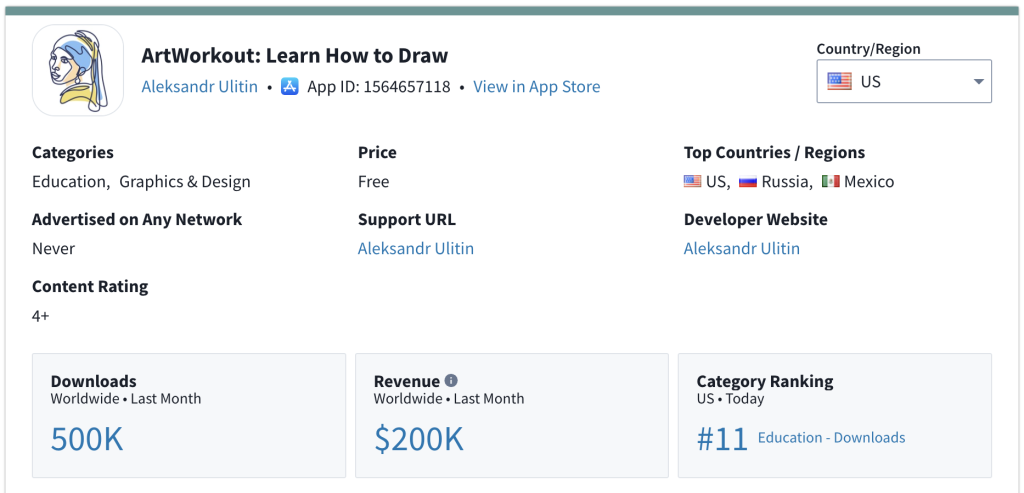Click the Mexico flag icon
The height and width of the screenshot is (493, 1024).
tap(830, 182)
